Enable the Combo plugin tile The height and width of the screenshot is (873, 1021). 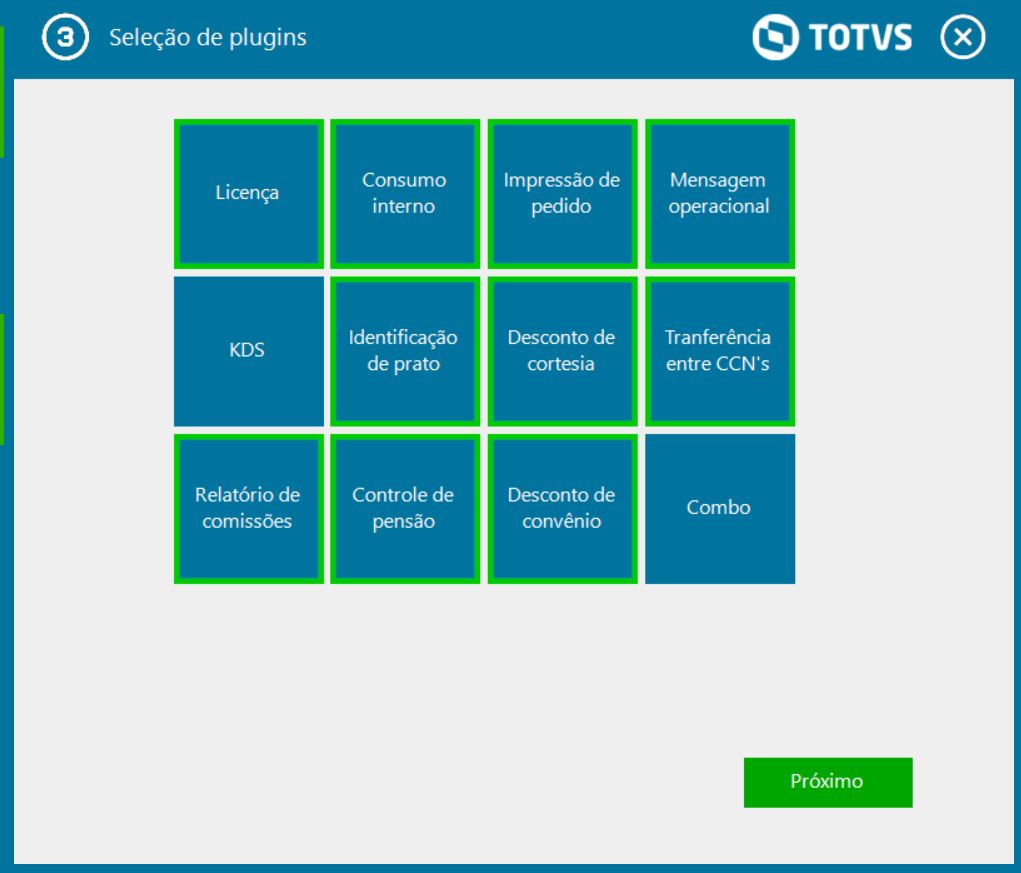(x=720, y=509)
